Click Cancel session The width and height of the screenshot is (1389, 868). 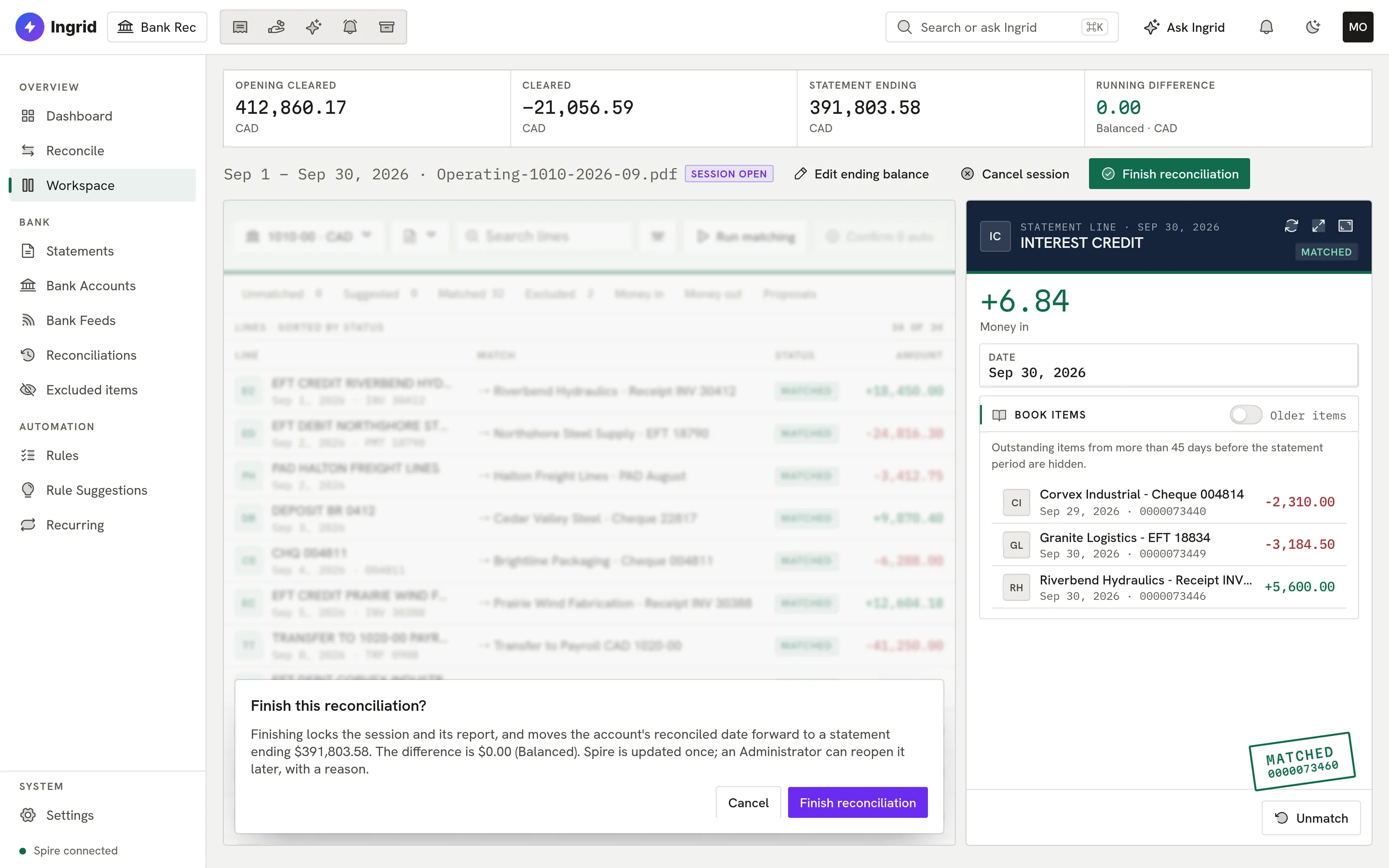pos(1015,174)
